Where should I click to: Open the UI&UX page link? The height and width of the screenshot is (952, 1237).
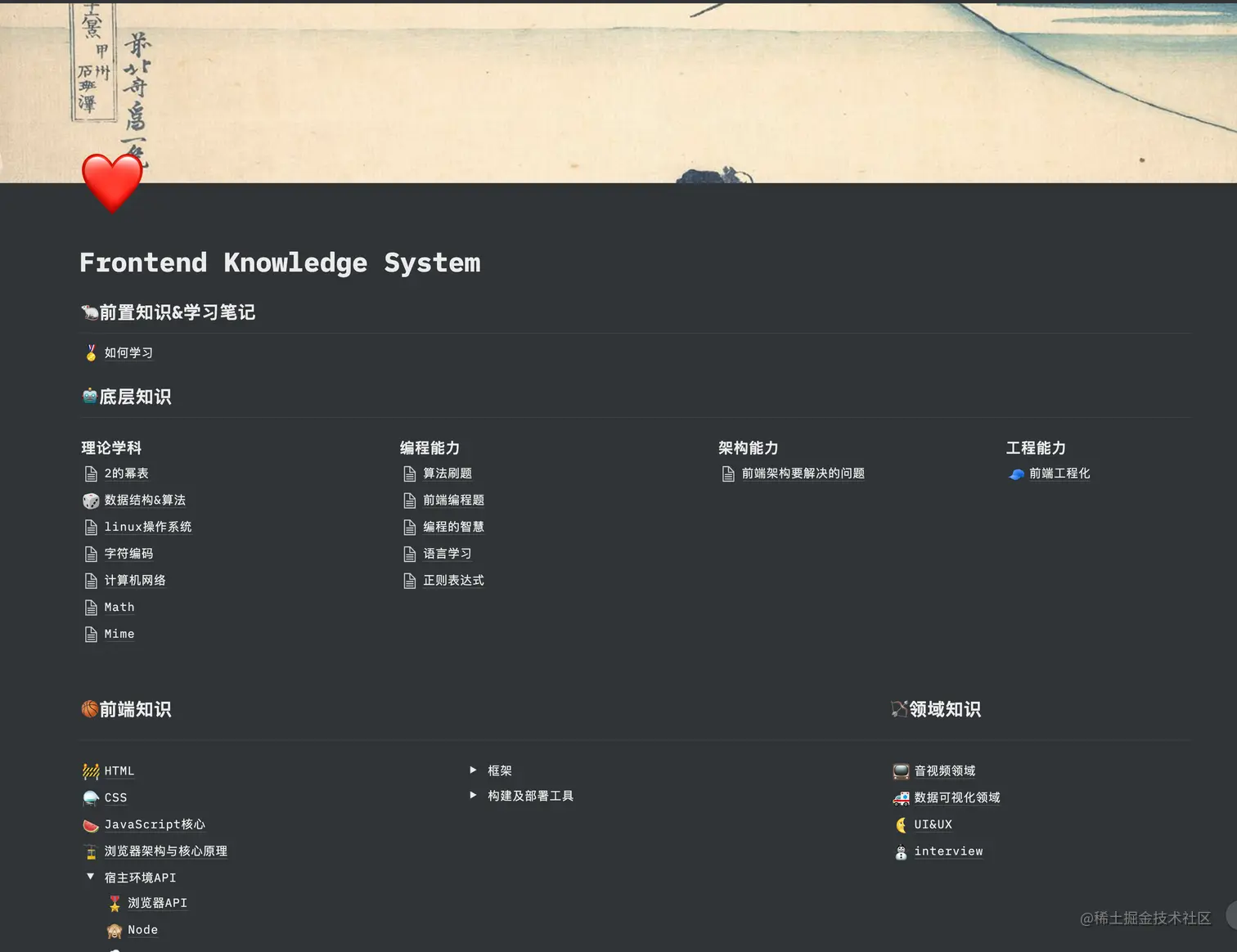[x=933, y=825]
